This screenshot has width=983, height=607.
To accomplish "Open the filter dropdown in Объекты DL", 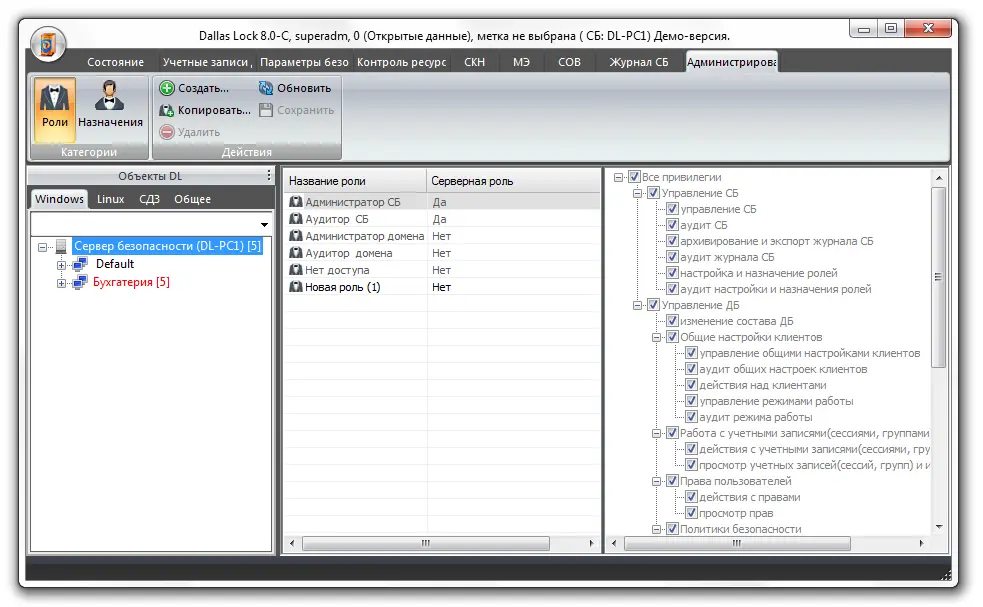I will pyautogui.click(x=265, y=224).
